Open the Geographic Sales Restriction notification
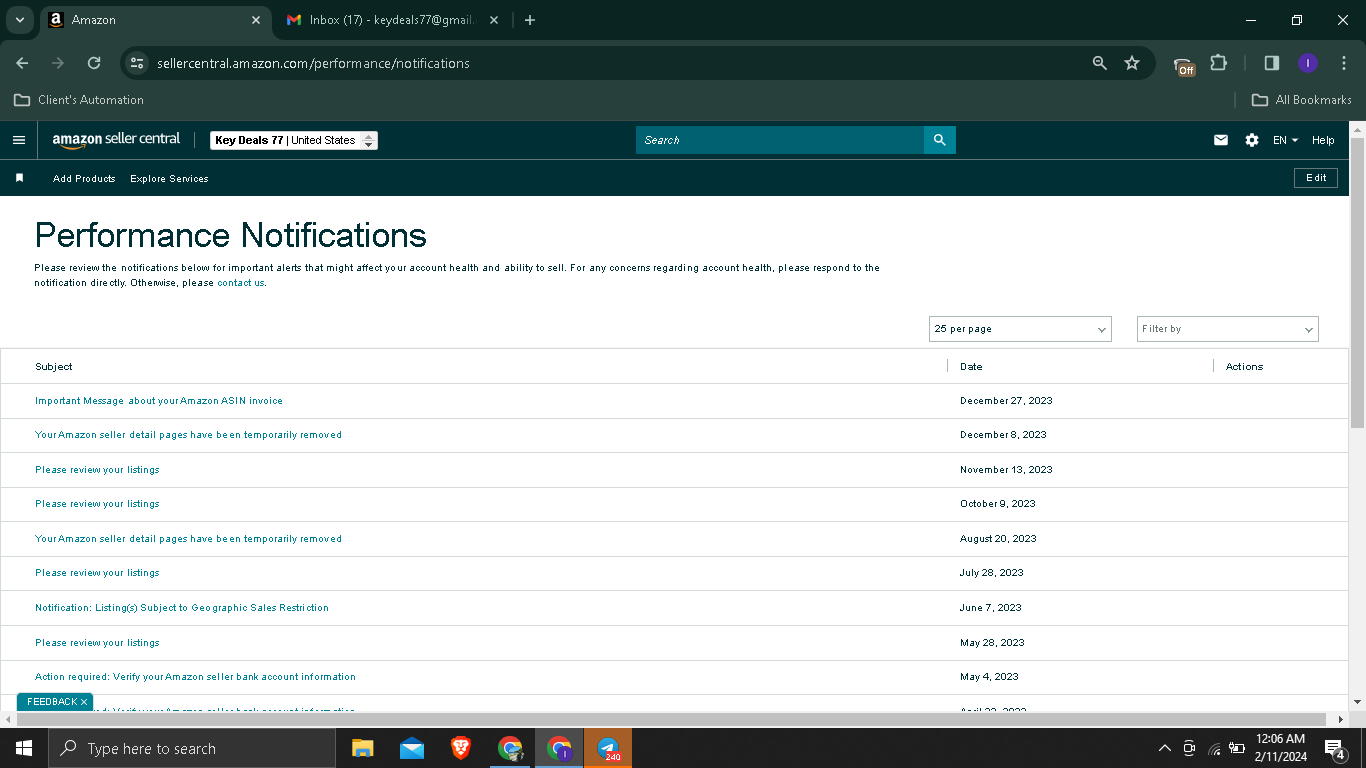This screenshot has height=768, width=1366. pos(182,608)
